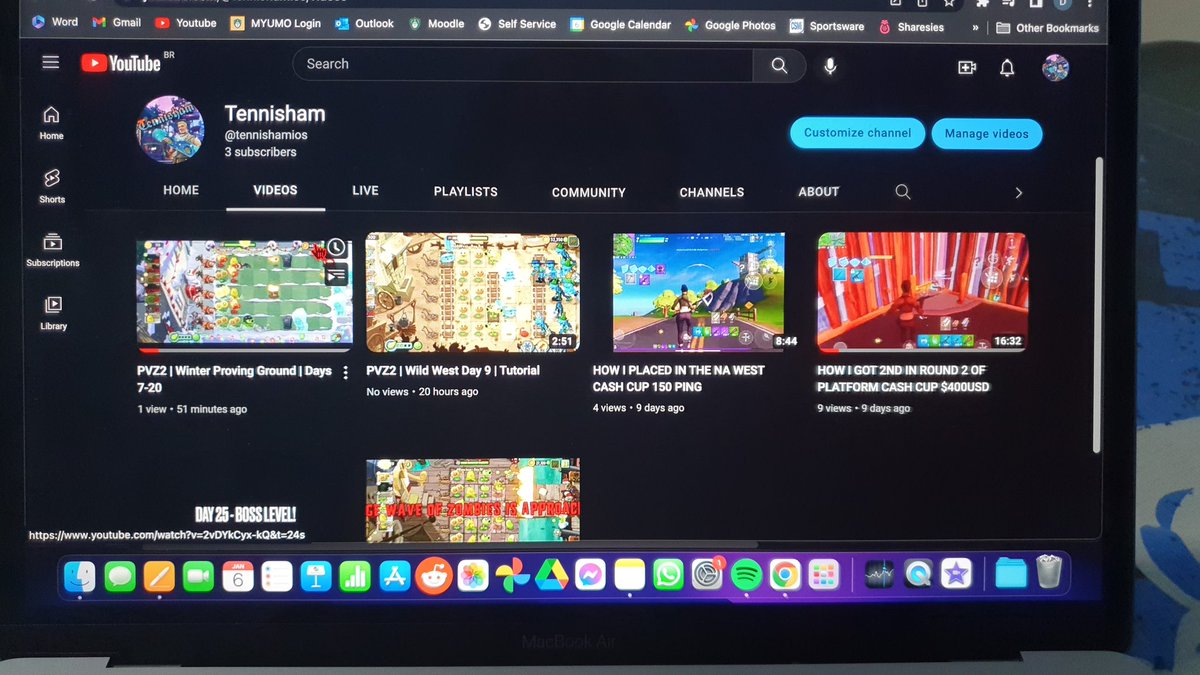Open more options for Winter Proving Ground video
The height and width of the screenshot is (675, 1200).
coord(346,372)
